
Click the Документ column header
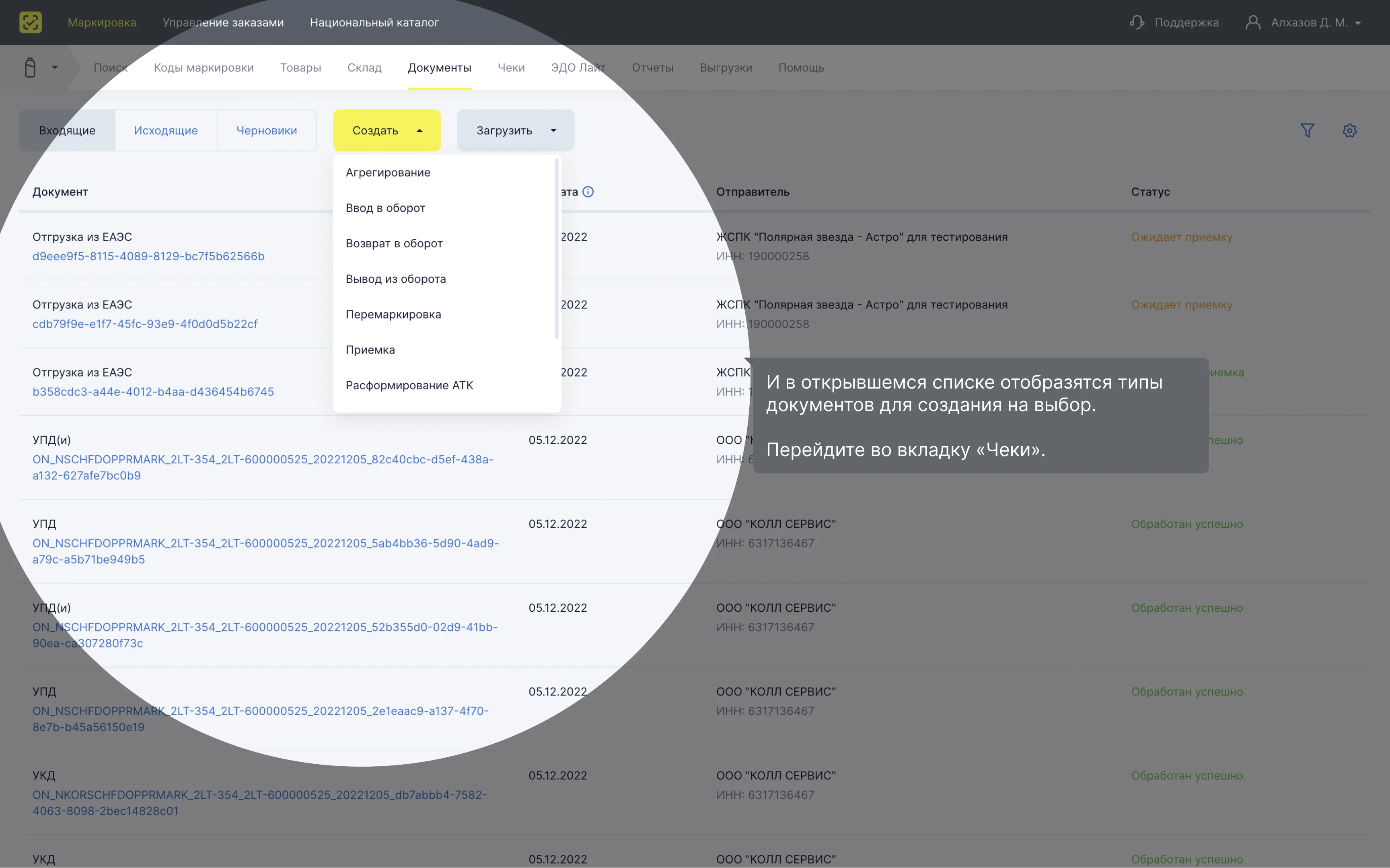[x=60, y=192]
